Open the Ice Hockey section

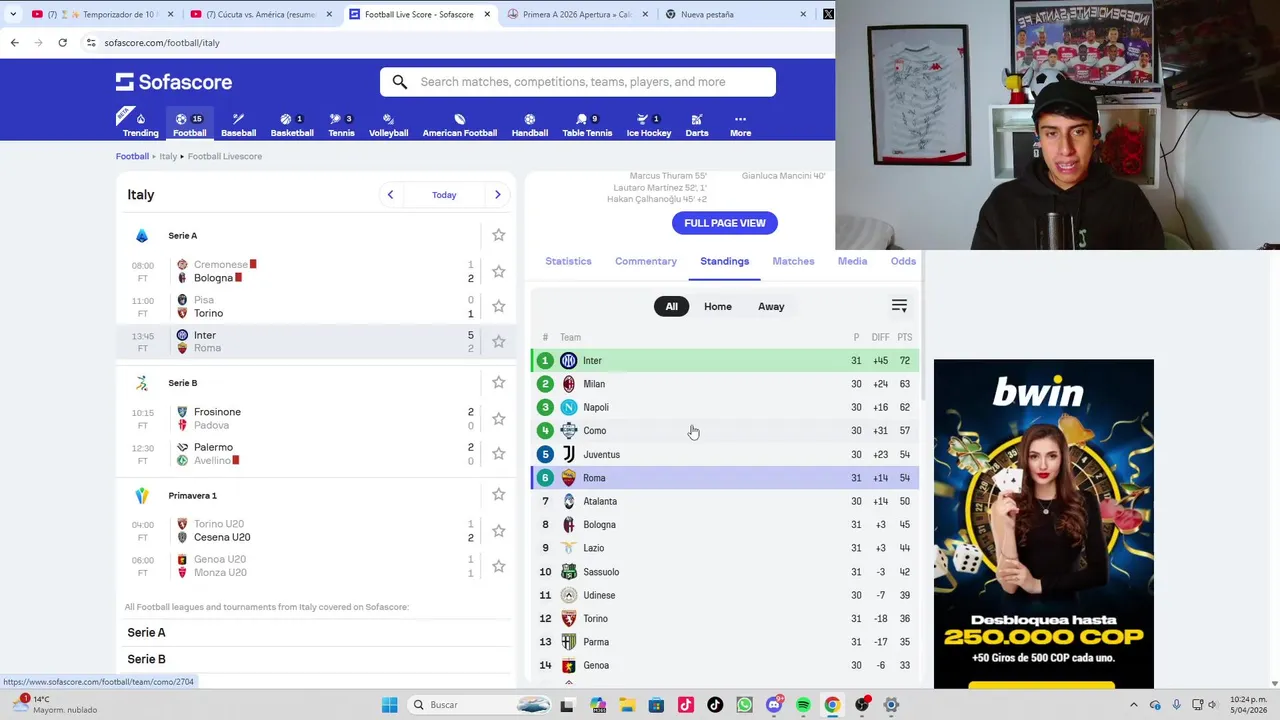coord(648,124)
